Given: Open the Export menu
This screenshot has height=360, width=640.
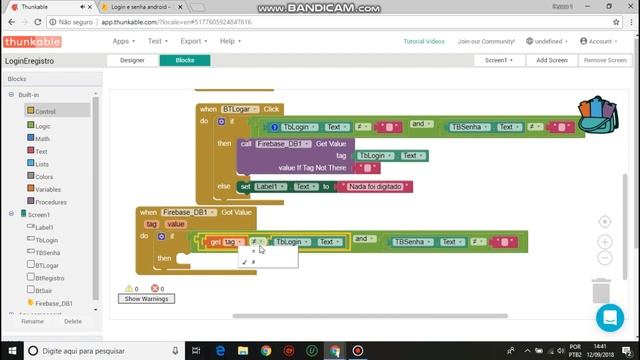Looking at the screenshot, I should 194,41.
